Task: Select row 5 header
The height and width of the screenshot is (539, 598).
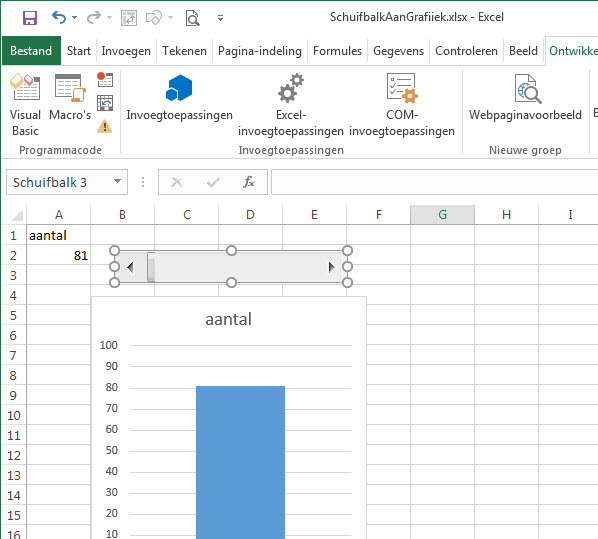Action: coord(13,315)
